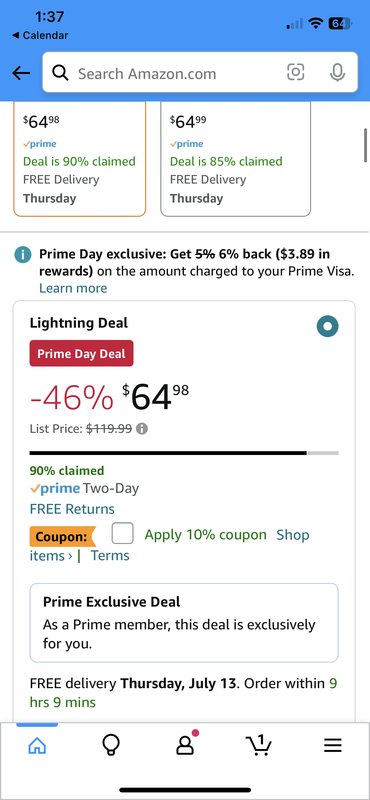The image size is (370, 800).
Task: Click the Learn more link
Action: [73, 288]
